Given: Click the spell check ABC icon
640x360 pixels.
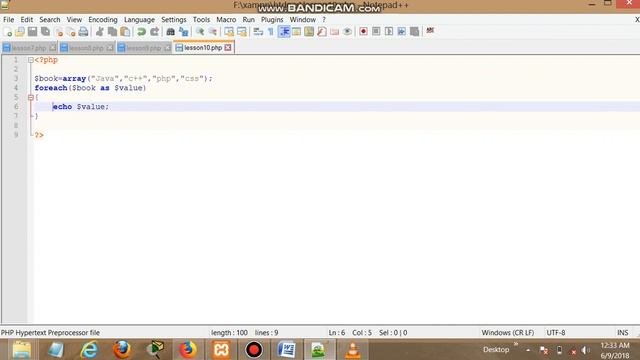Looking at the screenshot, I should click(430, 31).
